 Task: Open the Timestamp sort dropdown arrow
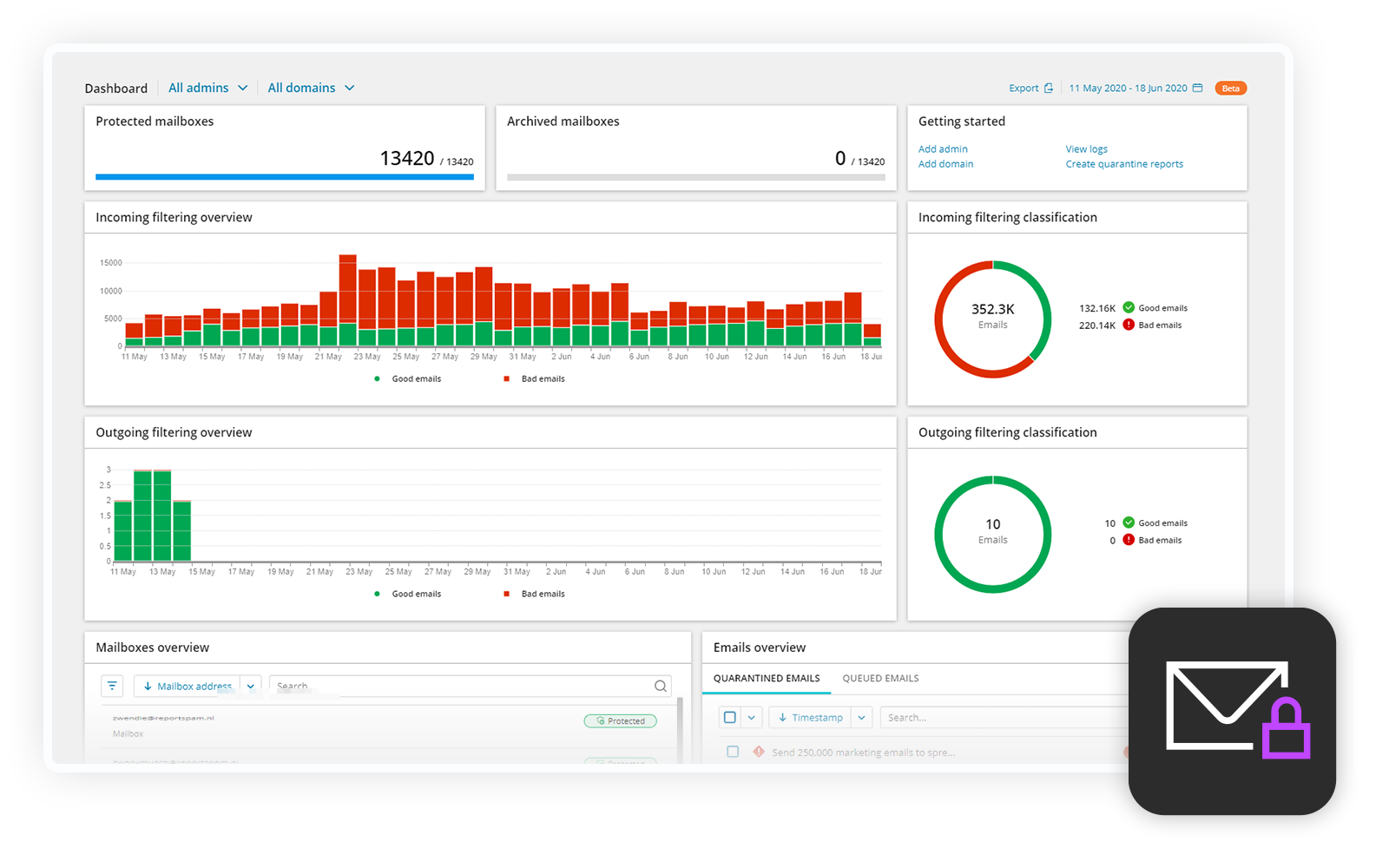[x=861, y=717]
